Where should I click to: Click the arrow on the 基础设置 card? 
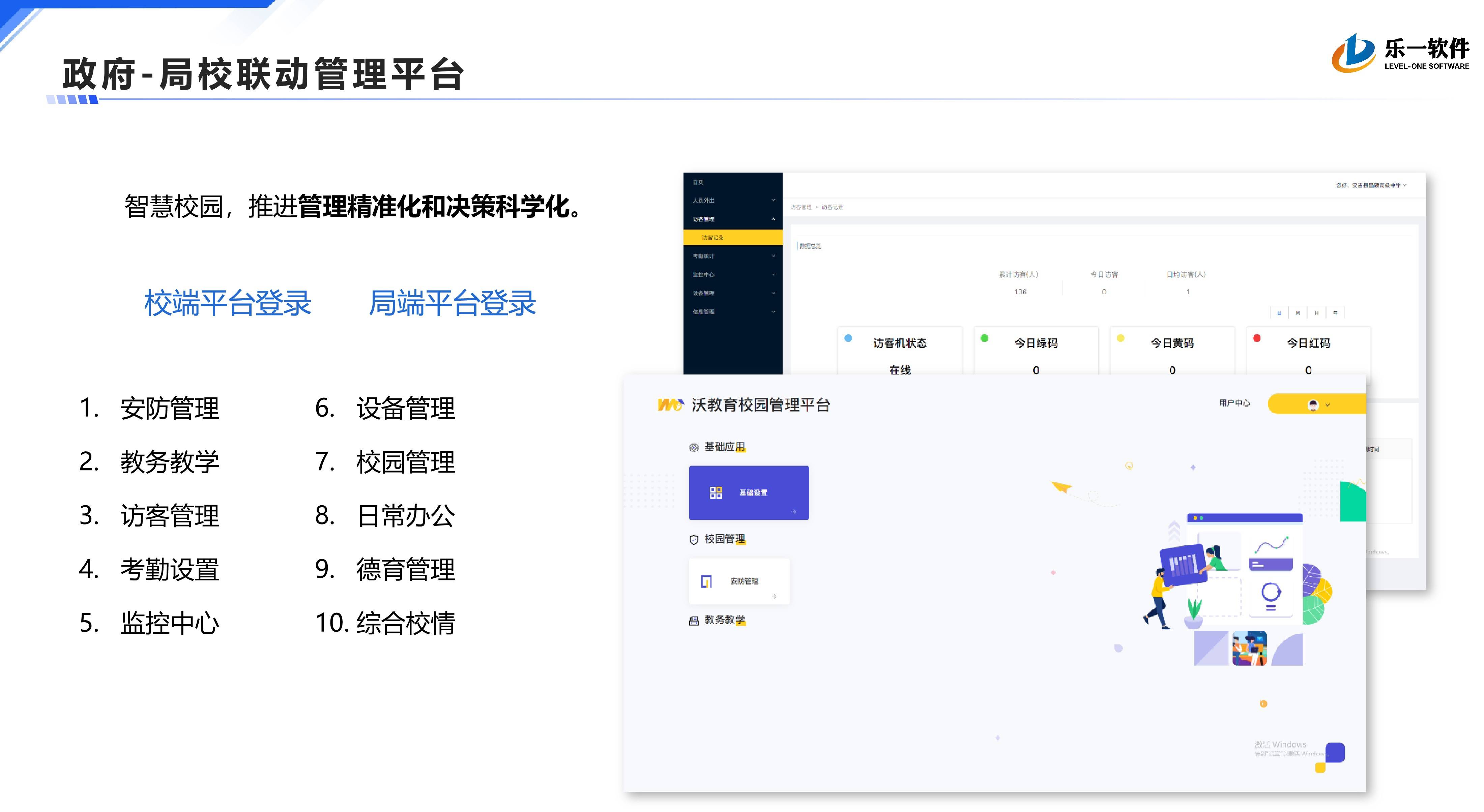[x=794, y=511]
